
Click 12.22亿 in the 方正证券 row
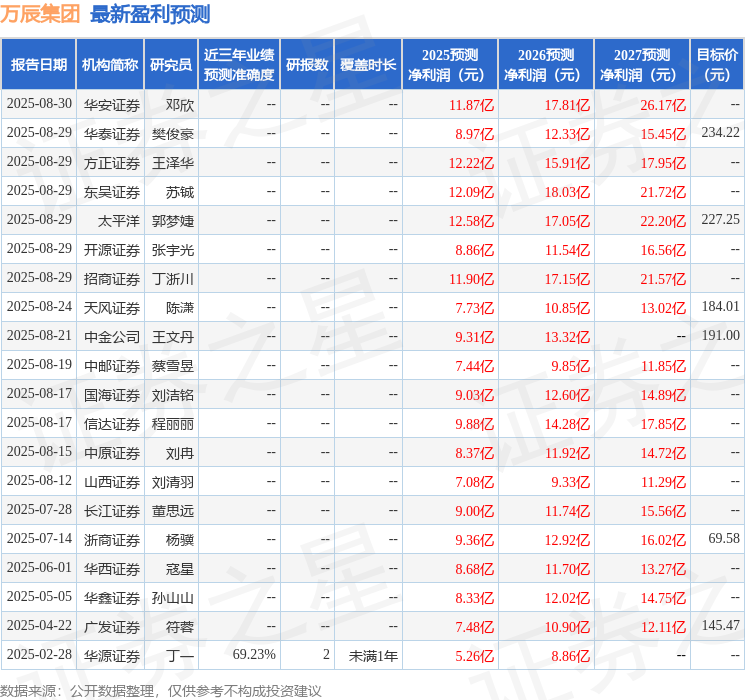(x=471, y=163)
